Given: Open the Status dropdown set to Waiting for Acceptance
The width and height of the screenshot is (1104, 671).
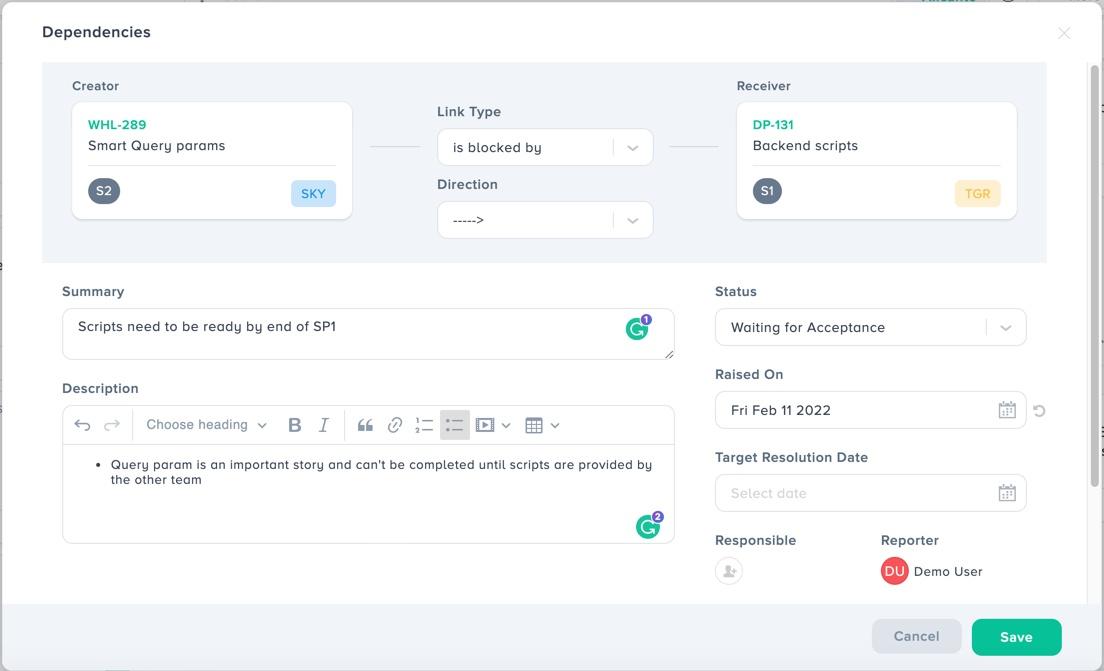Looking at the screenshot, I should pyautogui.click(x=870, y=327).
